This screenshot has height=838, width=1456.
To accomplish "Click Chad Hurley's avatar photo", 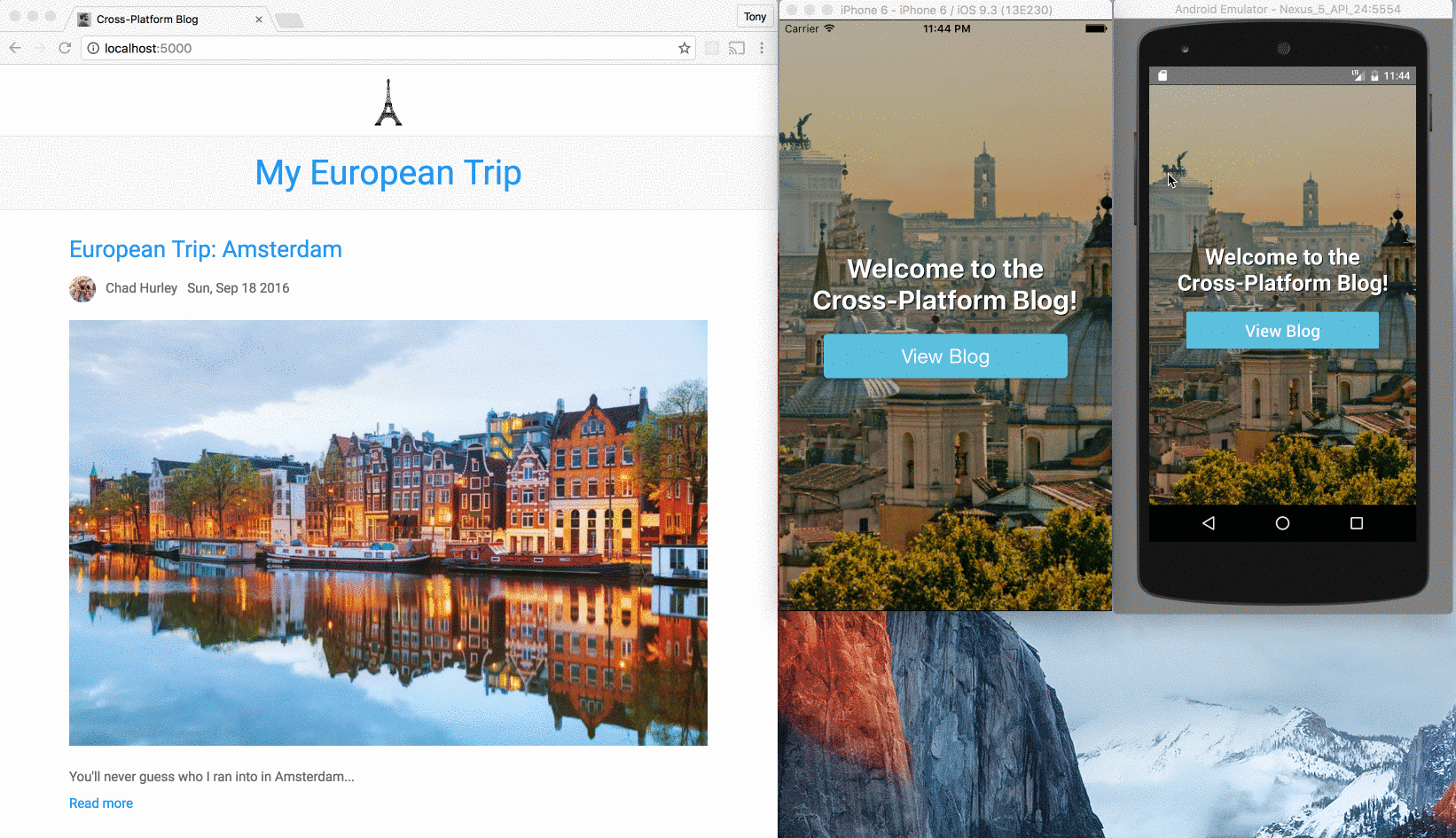I will [x=82, y=288].
